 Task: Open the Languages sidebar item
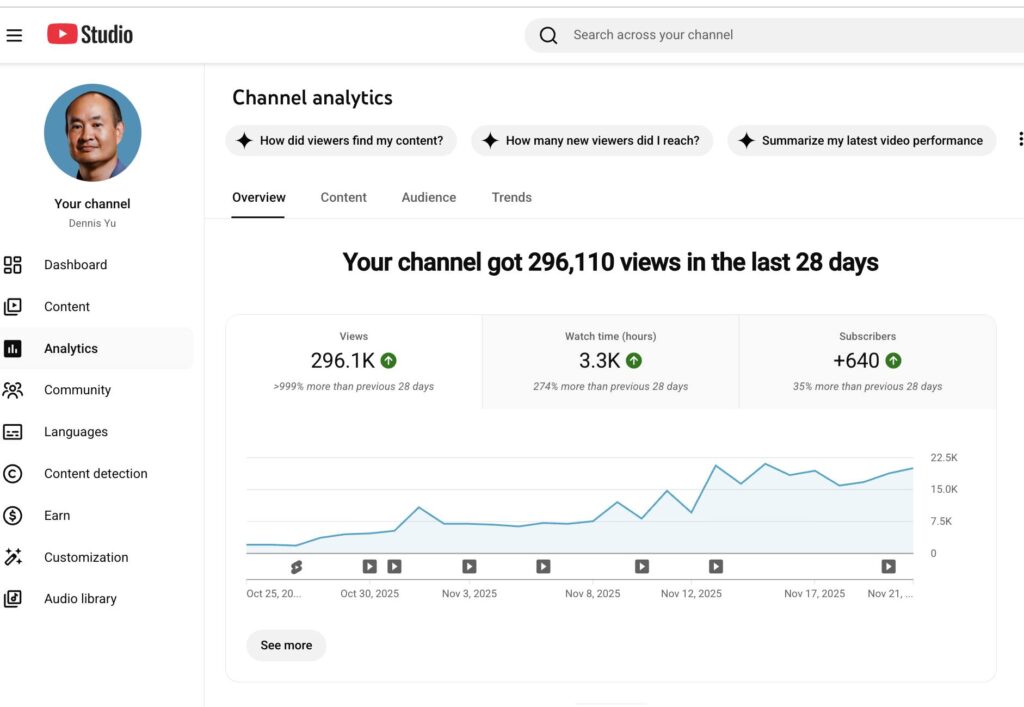click(x=75, y=432)
